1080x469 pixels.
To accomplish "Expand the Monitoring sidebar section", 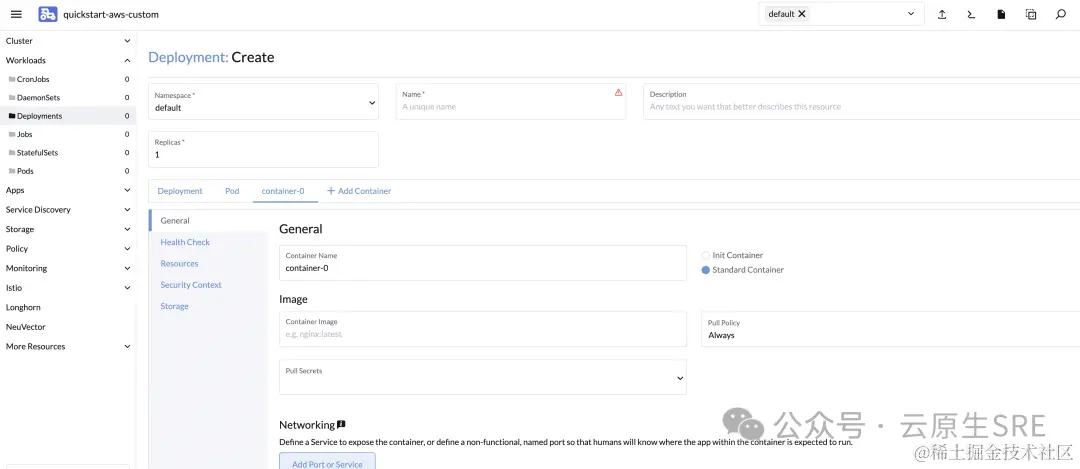I will (127, 269).
